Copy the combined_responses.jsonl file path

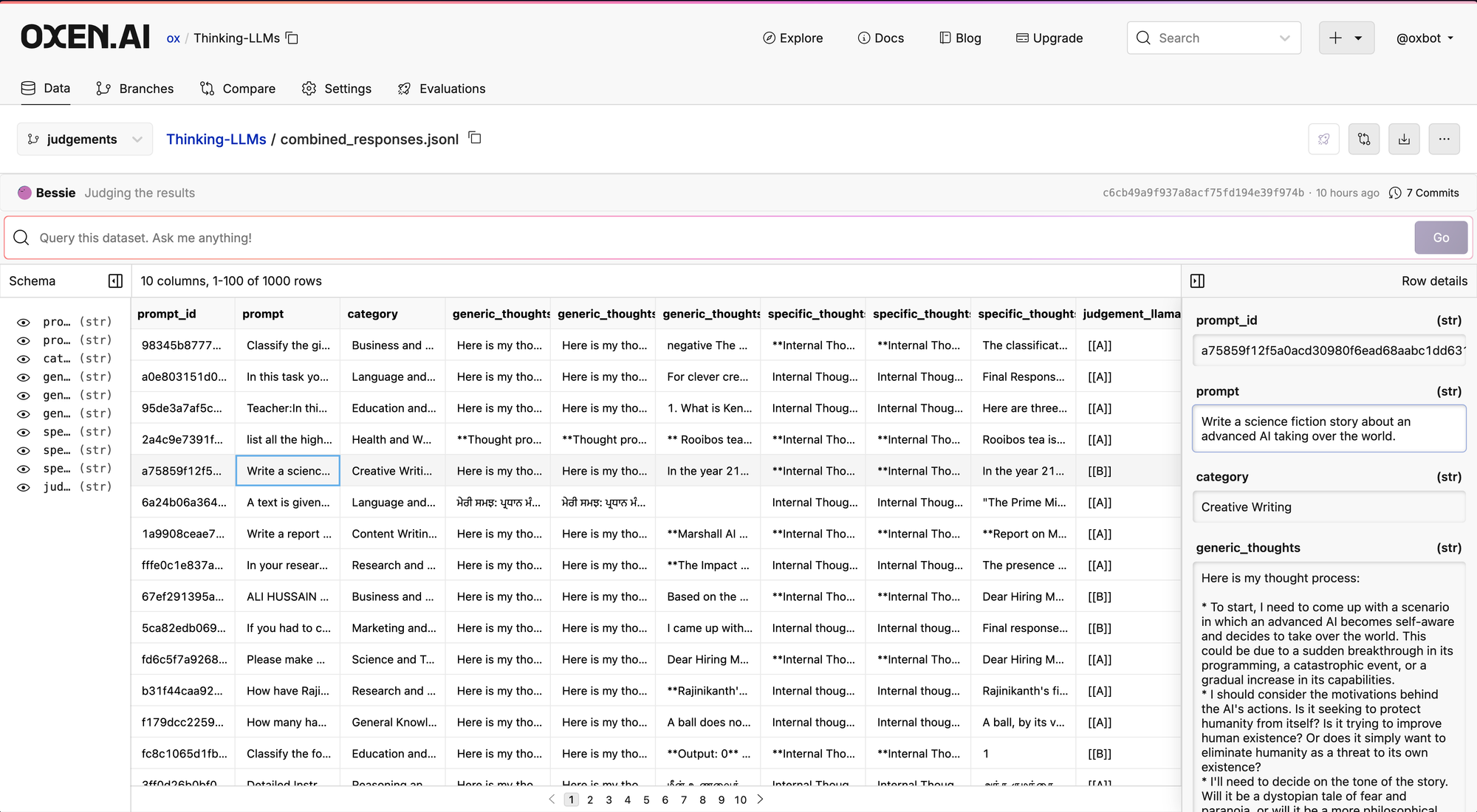(475, 138)
